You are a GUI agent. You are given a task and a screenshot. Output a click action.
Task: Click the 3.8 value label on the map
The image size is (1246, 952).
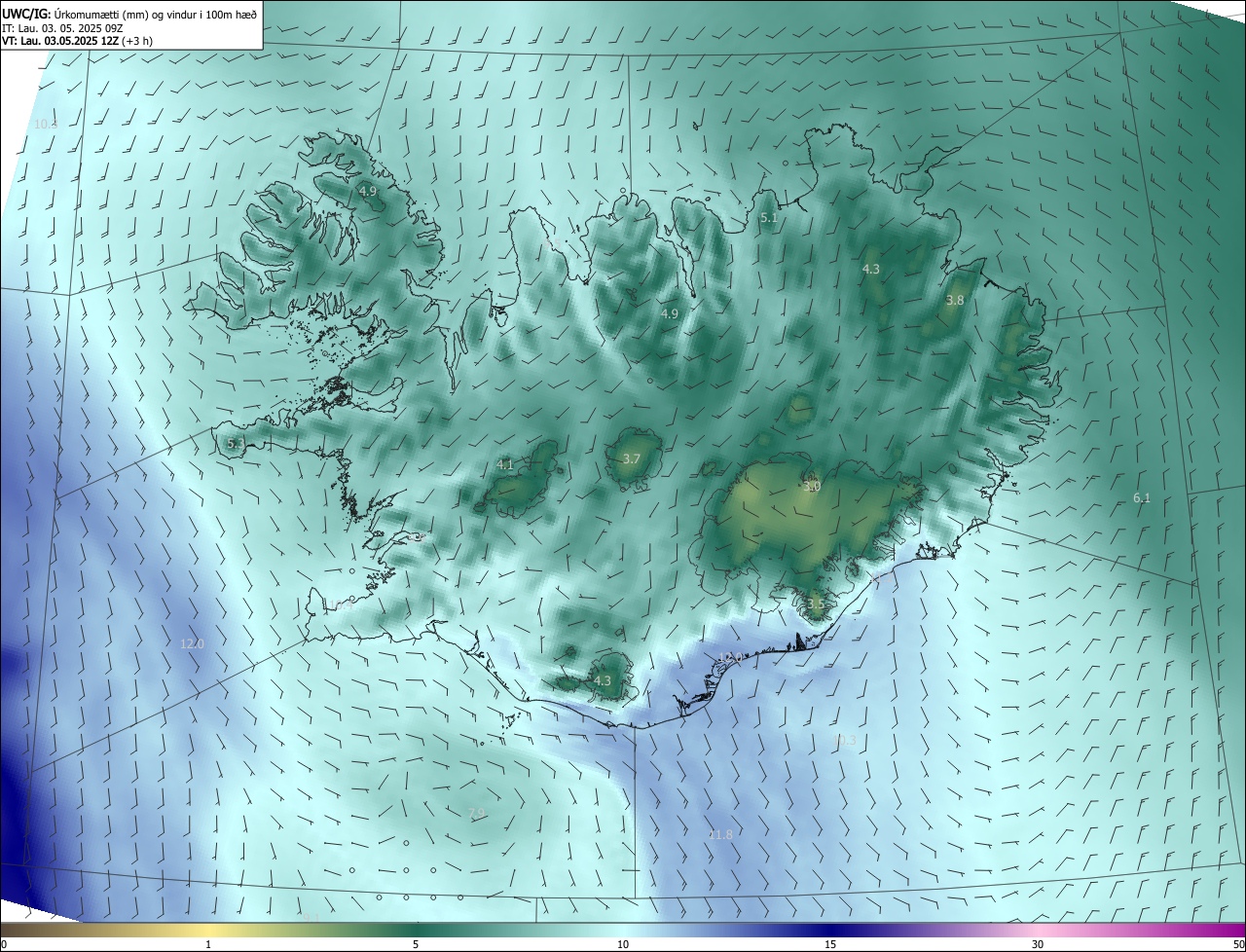pos(955,301)
